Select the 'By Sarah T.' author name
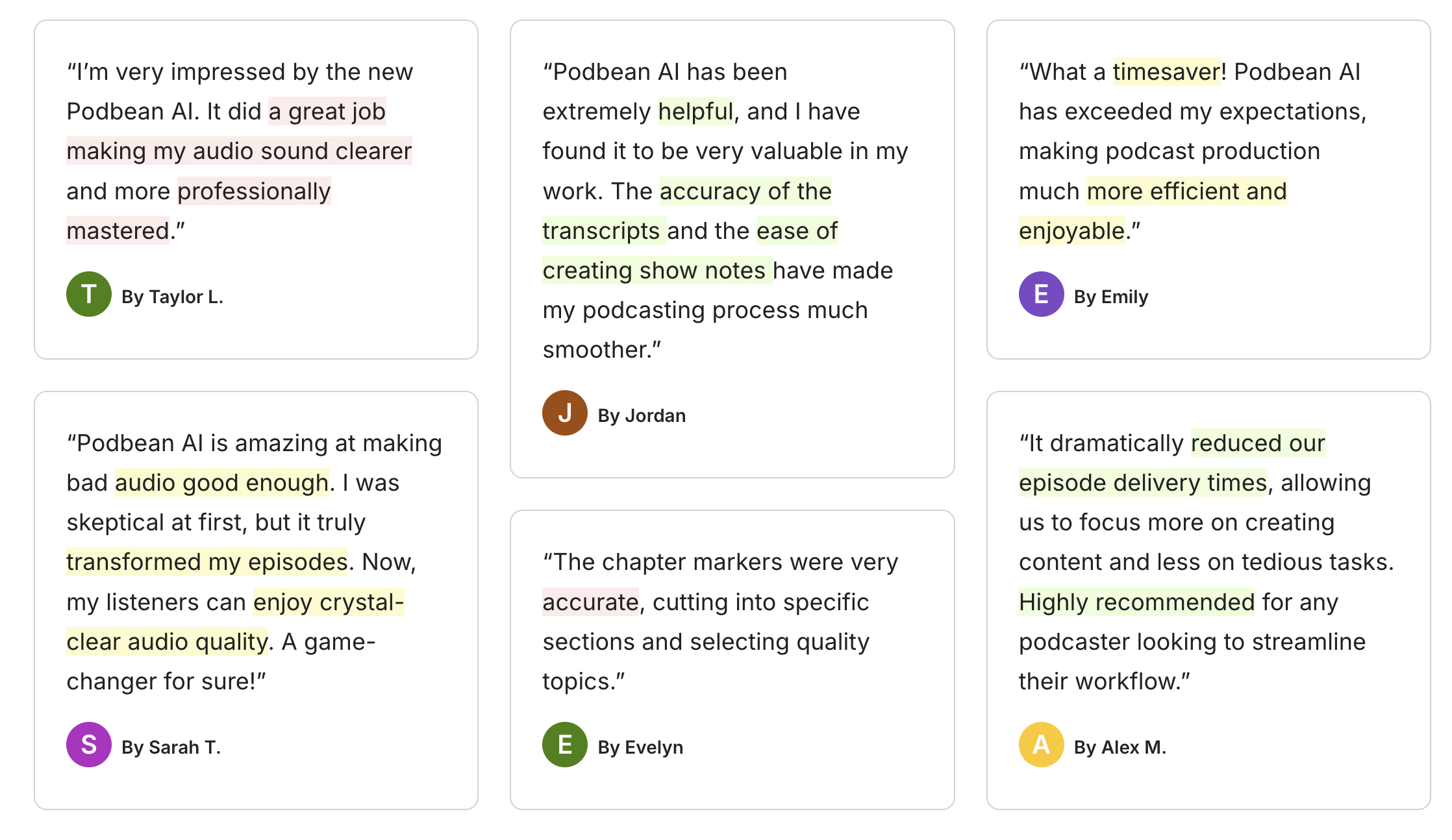Screen dimensions: 1452x840 pos(171,747)
